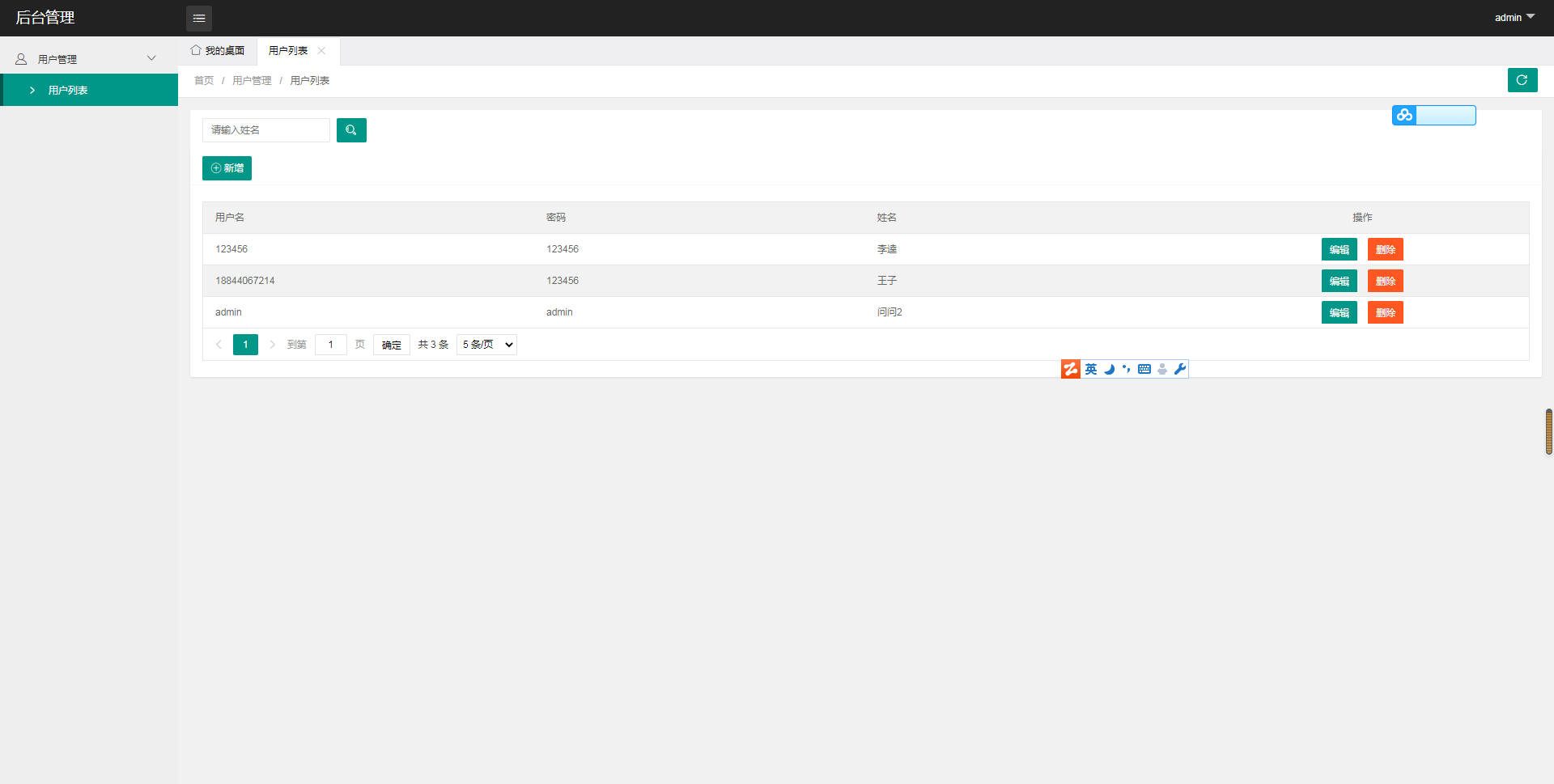Image resolution: width=1554 pixels, height=784 pixels.
Task: Click the Sogou input method logo
Action: (x=1071, y=369)
